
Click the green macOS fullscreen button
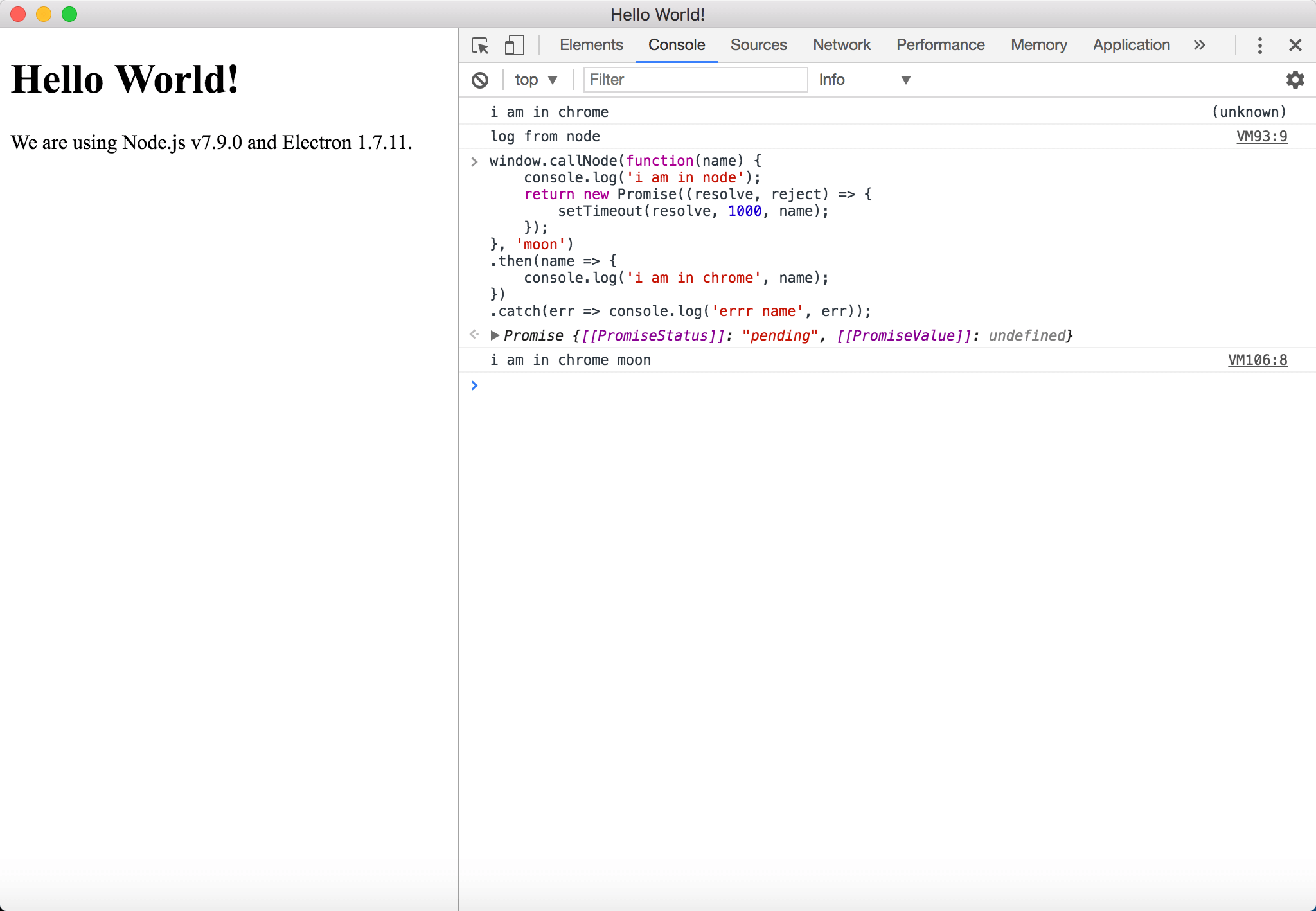(69, 14)
